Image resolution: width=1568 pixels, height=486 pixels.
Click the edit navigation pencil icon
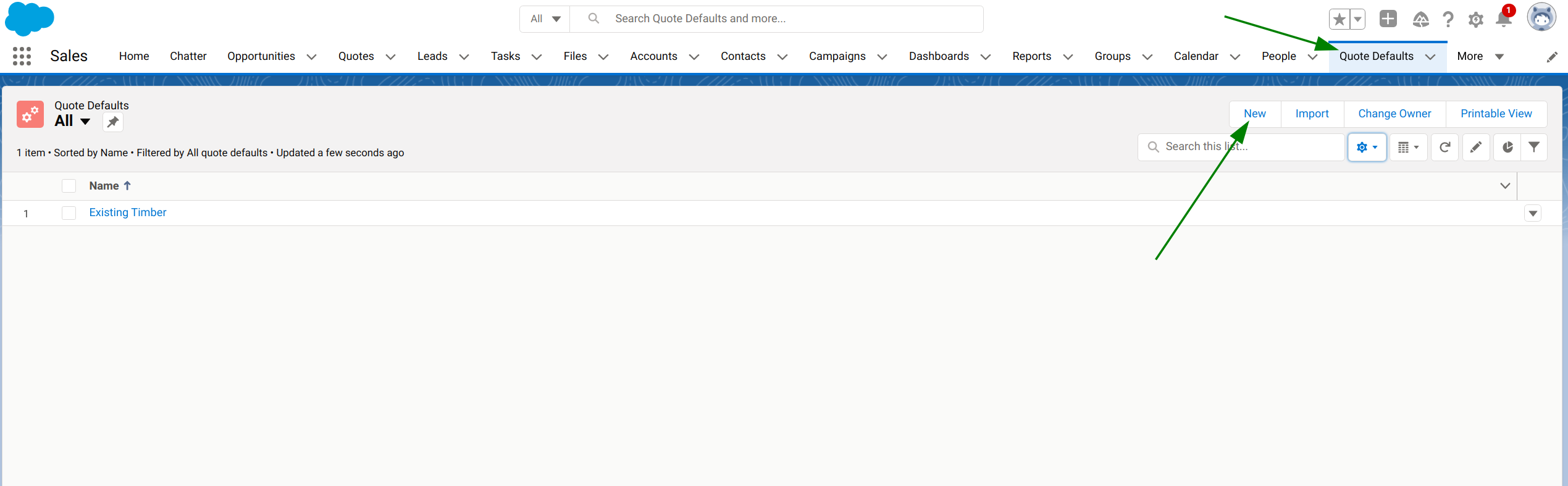1551,57
